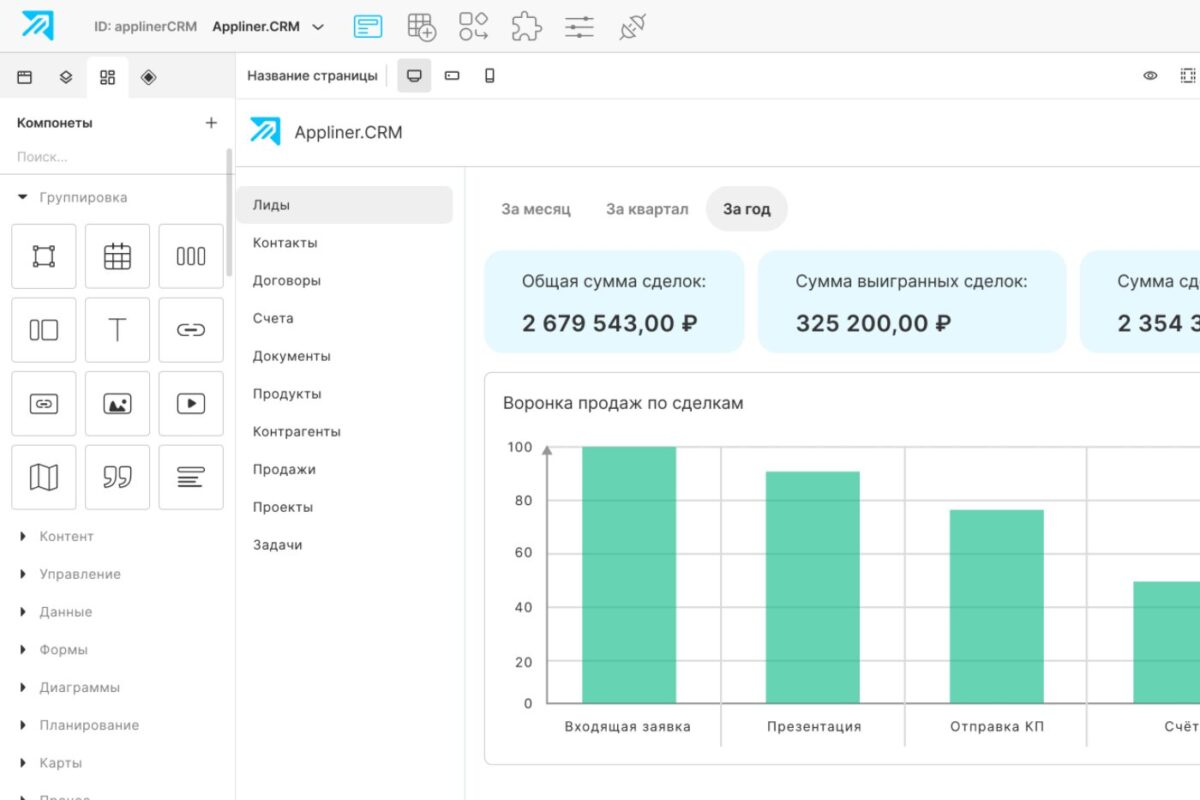Add the folded map component
The width and height of the screenshot is (1200, 800).
[x=44, y=477]
